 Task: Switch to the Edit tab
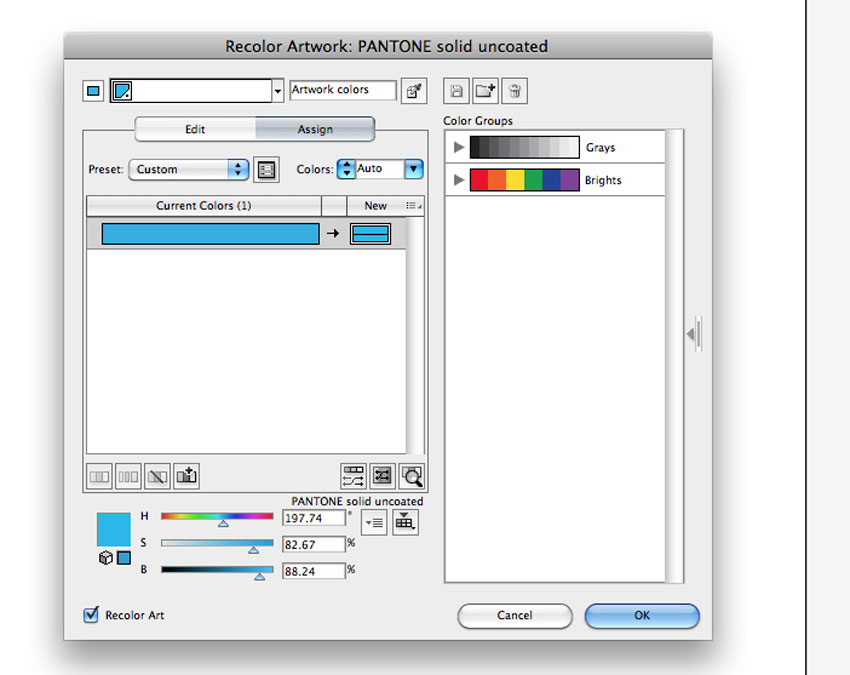click(x=195, y=129)
